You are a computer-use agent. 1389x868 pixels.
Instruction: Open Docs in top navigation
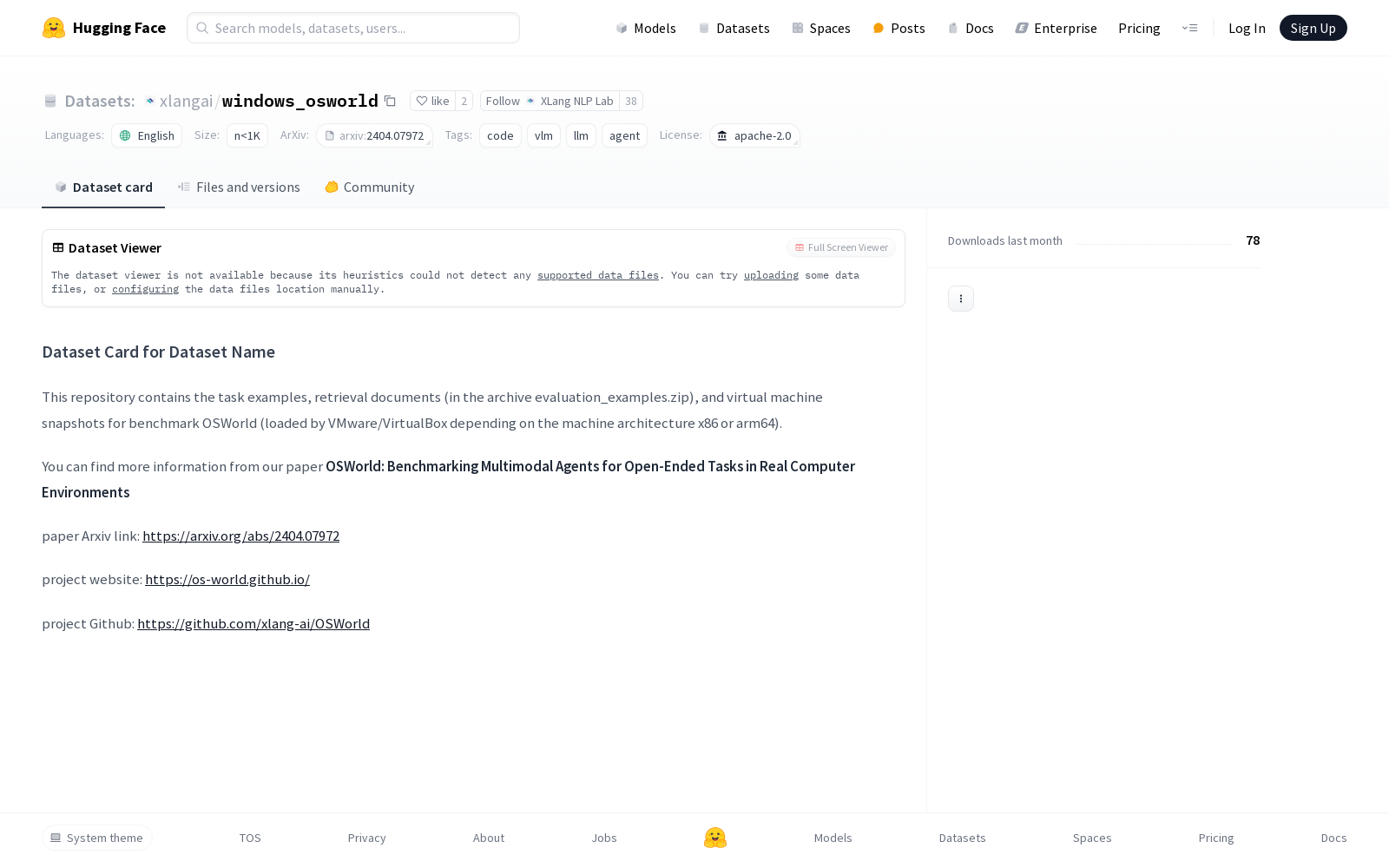[970, 28]
